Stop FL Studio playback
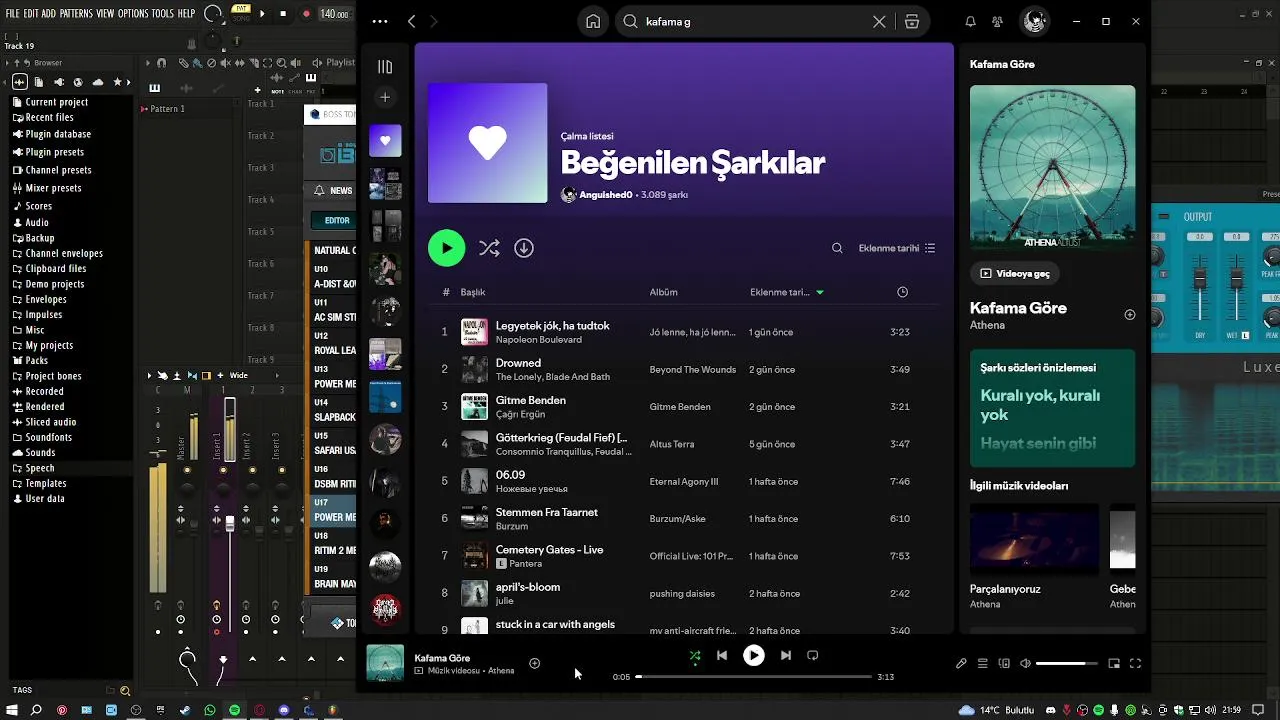This screenshot has width=1280, height=720. 284,14
